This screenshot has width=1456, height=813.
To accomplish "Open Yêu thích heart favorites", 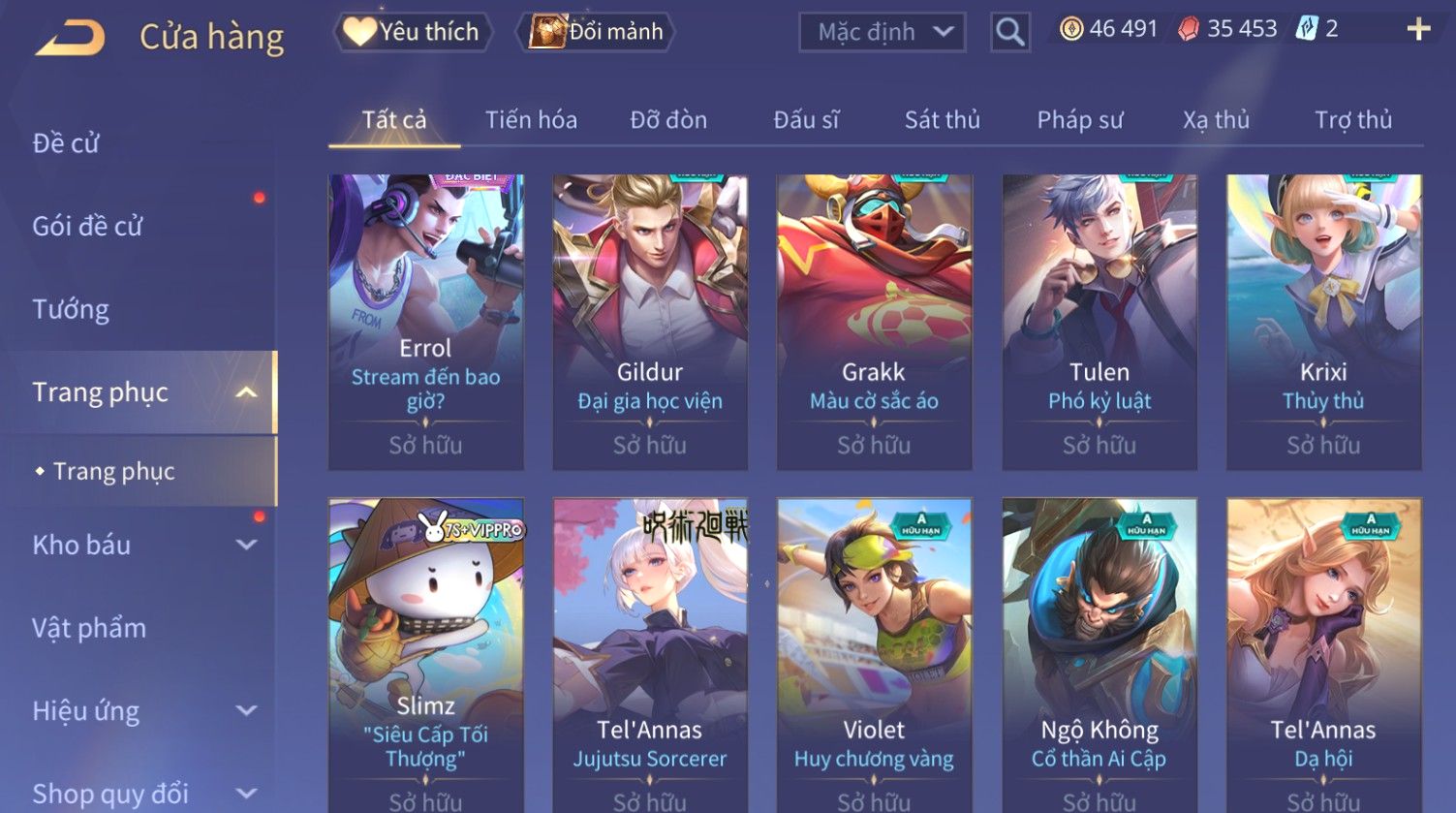I will (413, 32).
